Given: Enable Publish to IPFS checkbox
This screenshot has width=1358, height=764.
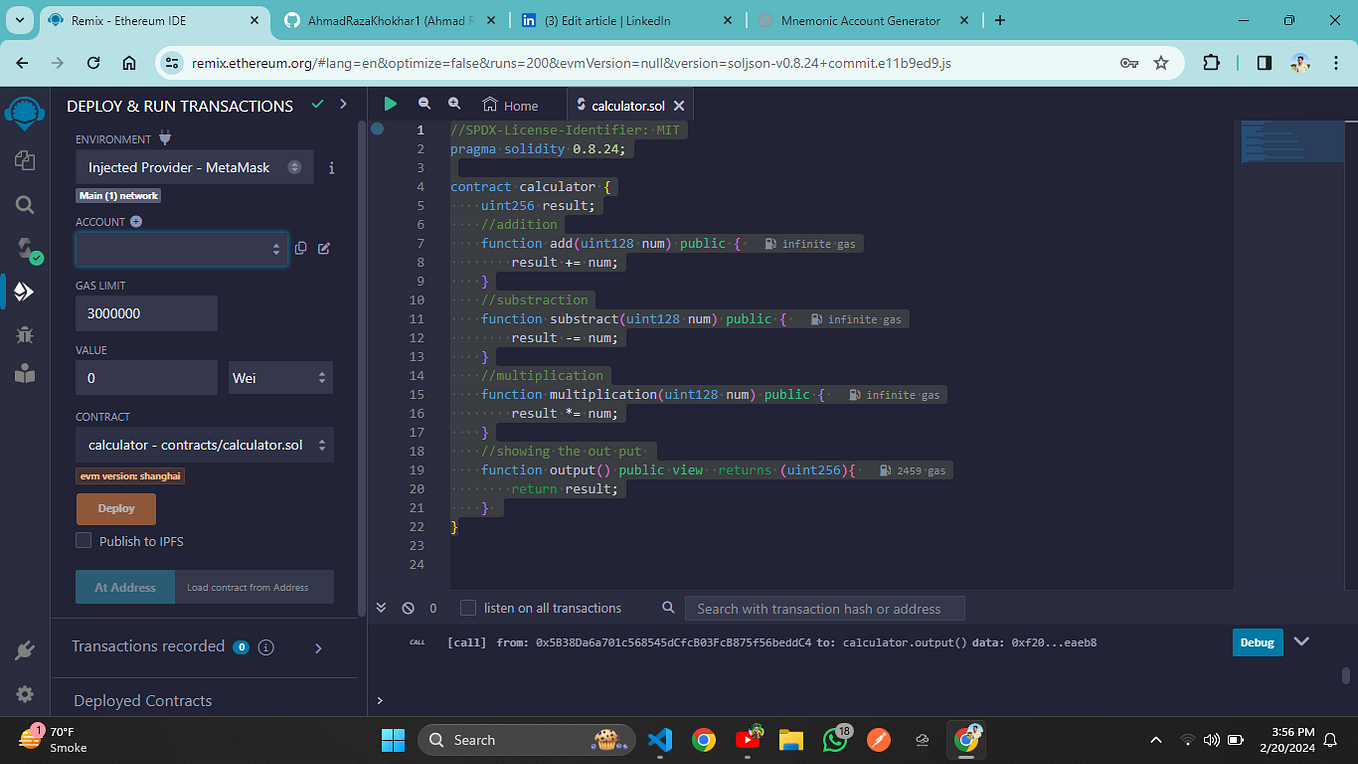Looking at the screenshot, I should [84, 541].
